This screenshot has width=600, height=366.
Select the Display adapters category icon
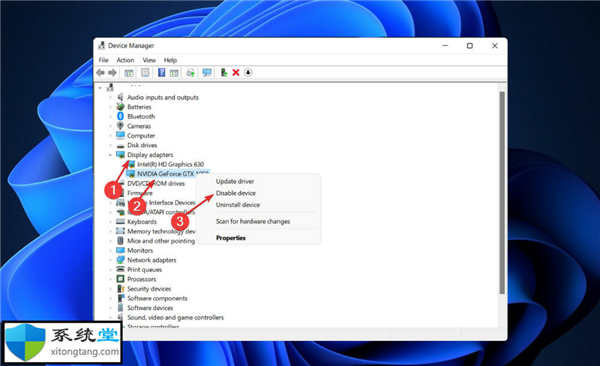point(120,155)
